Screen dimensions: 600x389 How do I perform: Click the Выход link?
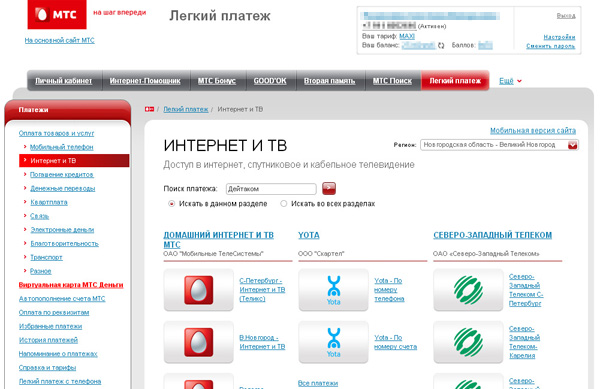tap(566, 16)
